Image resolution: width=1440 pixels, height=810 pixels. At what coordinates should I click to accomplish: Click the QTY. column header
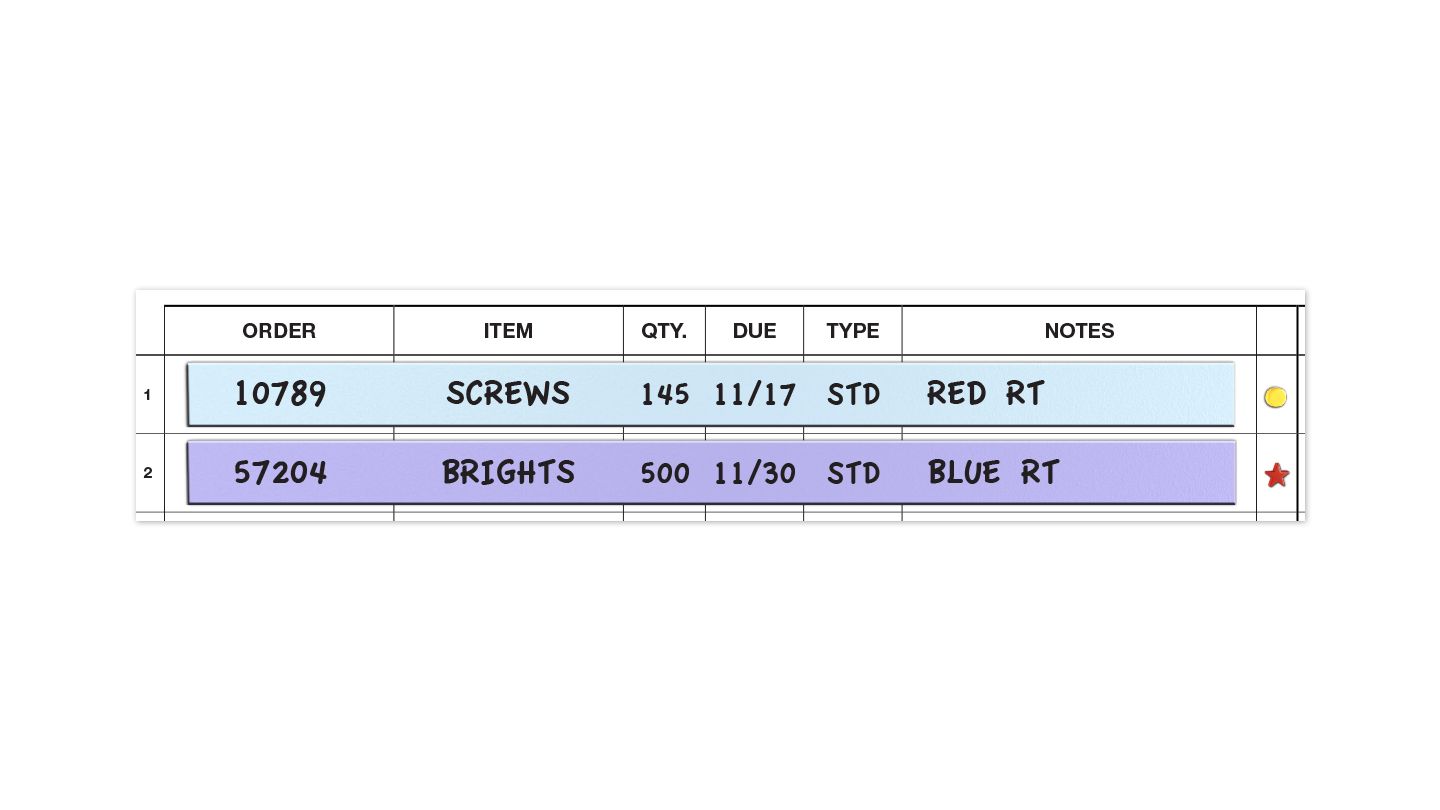coord(664,331)
